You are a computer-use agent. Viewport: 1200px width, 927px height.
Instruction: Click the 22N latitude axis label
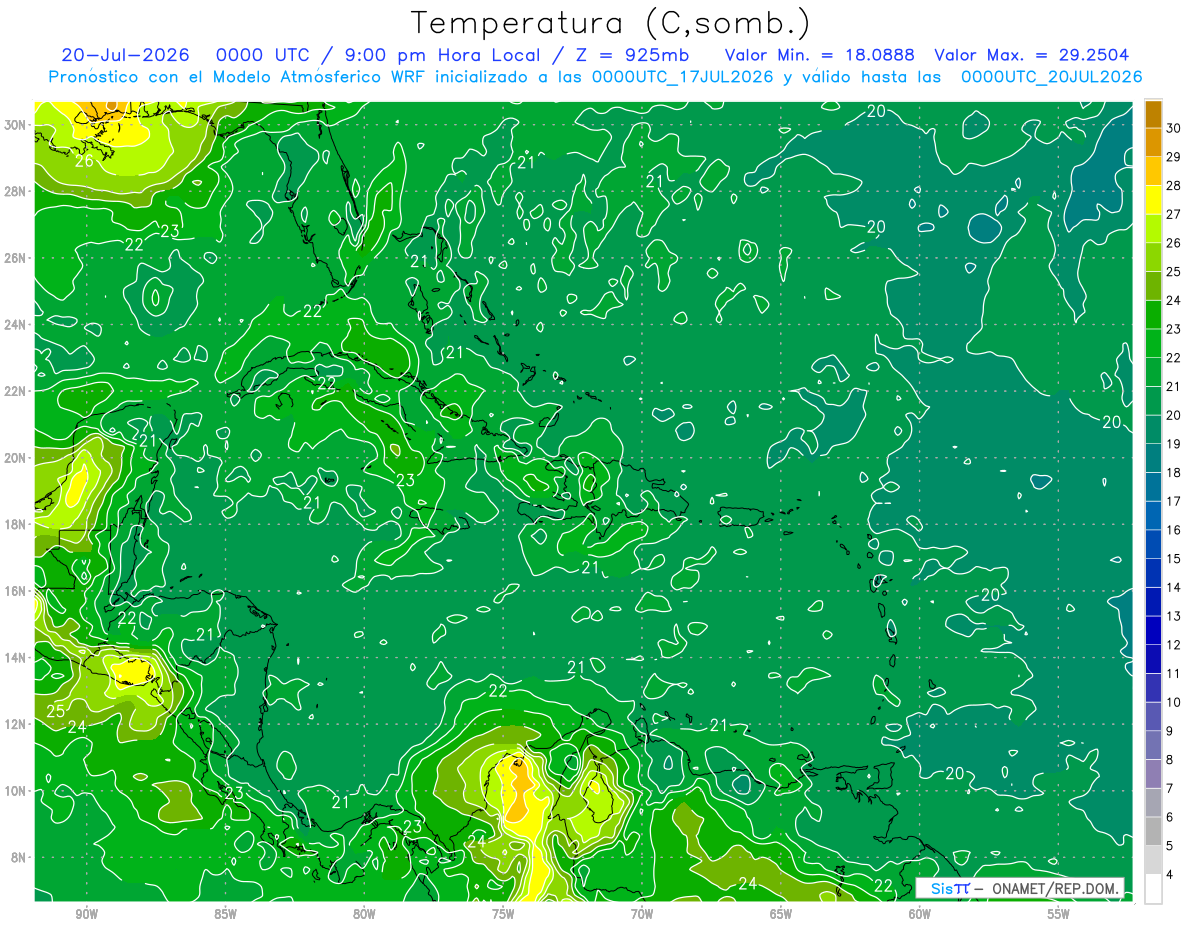tap(15, 391)
